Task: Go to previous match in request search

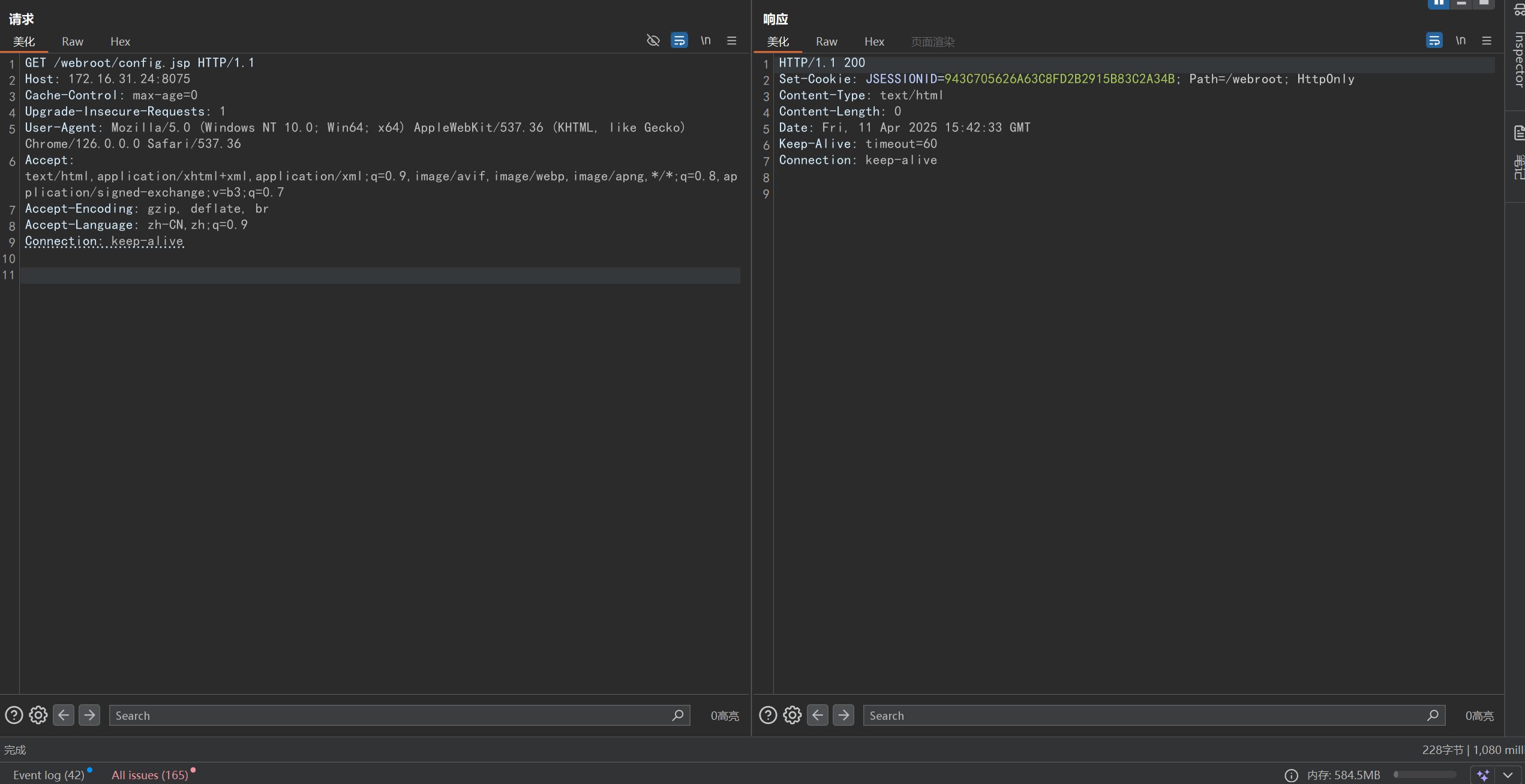Action: pos(64,715)
